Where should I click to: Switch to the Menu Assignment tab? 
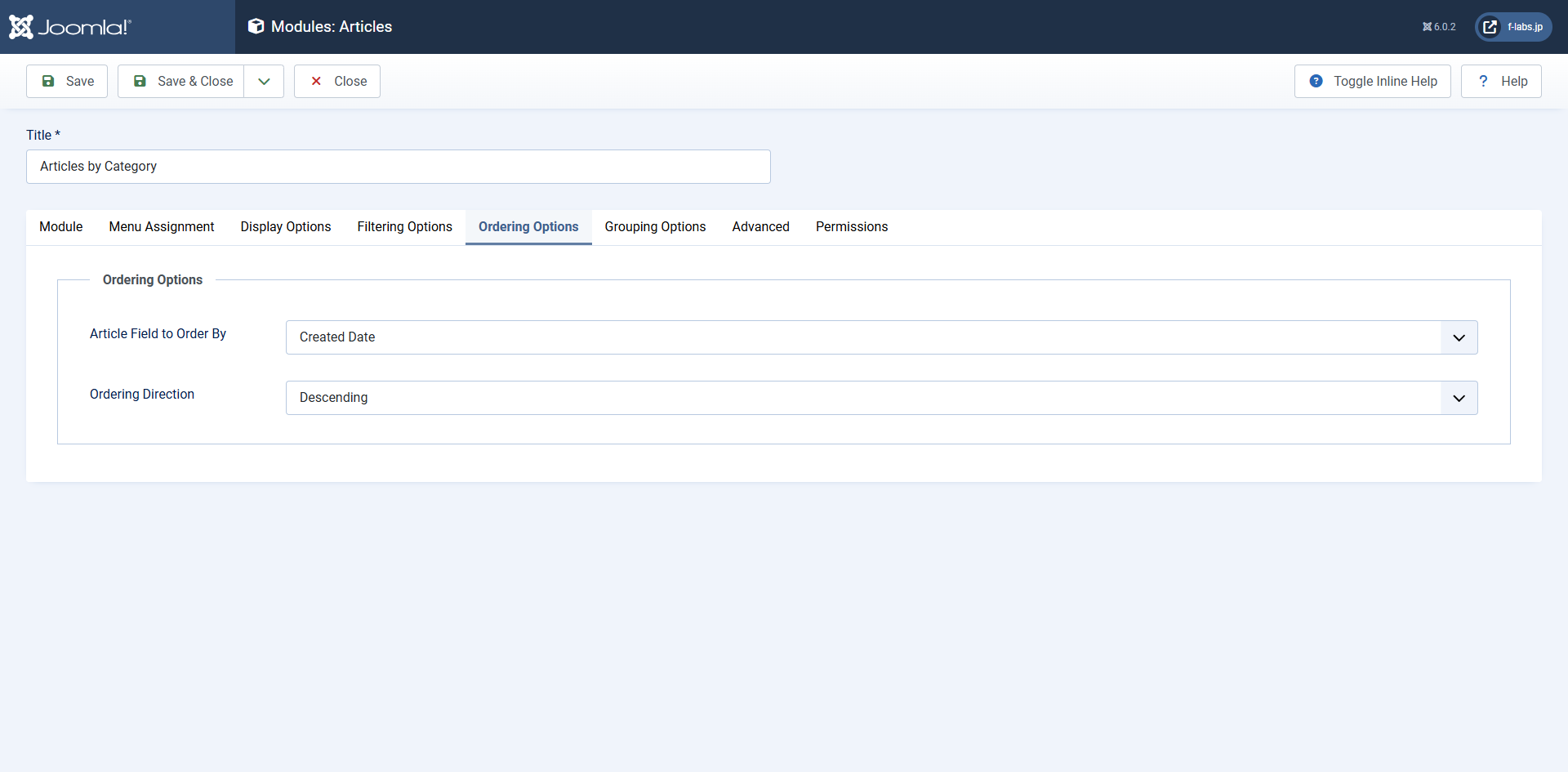(161, 227)
